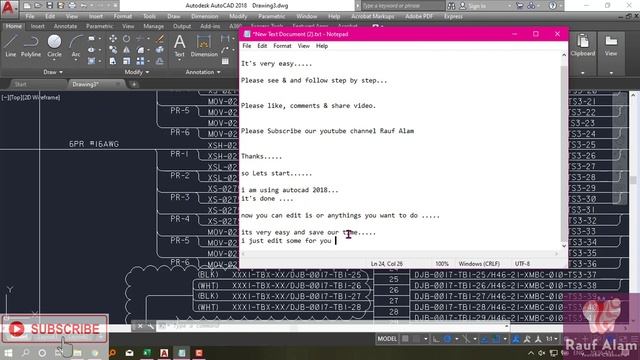Screen dimensions: 640x360
Task: Click the Windows Start button
Action: (x=8, y=353)
